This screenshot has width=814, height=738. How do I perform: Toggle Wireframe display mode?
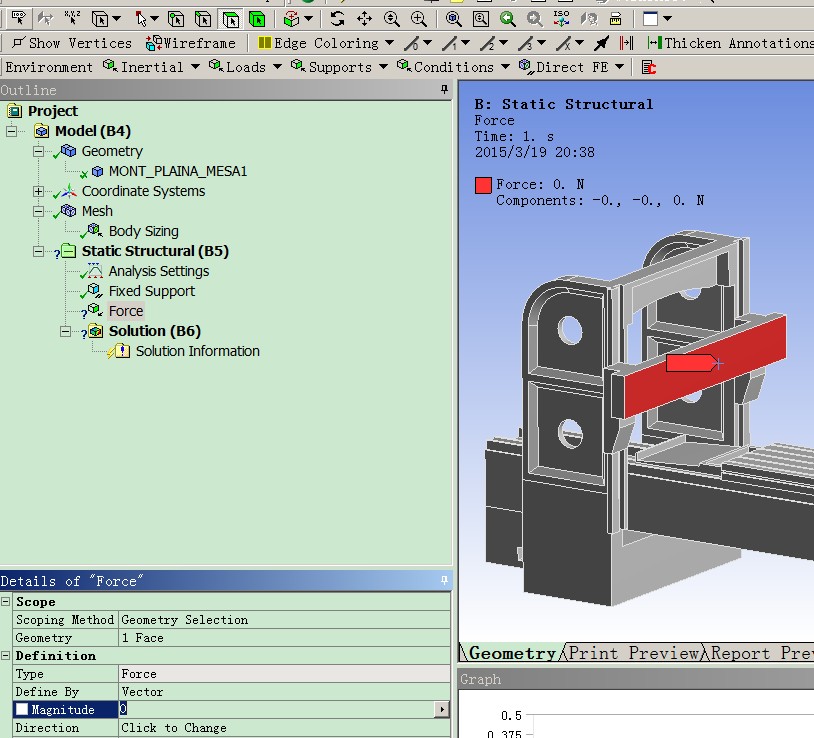pyautogui.click(x=191, y=43)
